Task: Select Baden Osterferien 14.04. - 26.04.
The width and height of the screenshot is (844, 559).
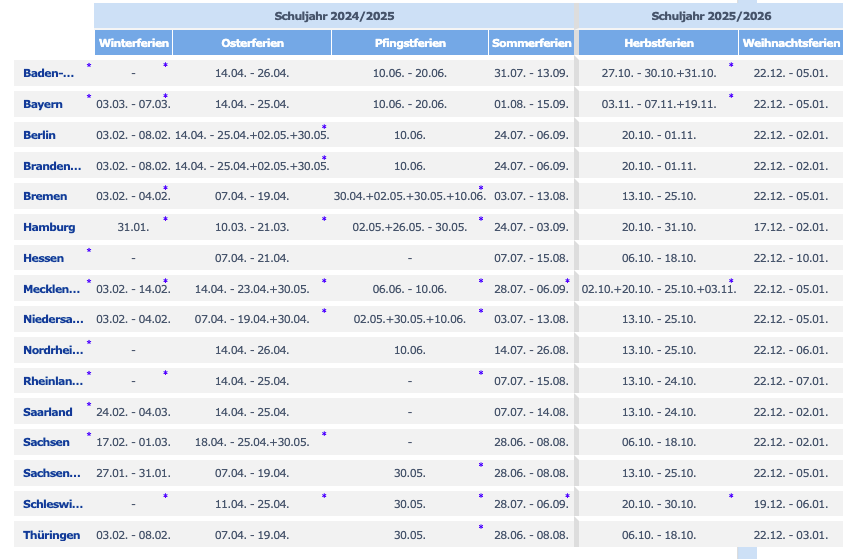Action: coord(252,73)
